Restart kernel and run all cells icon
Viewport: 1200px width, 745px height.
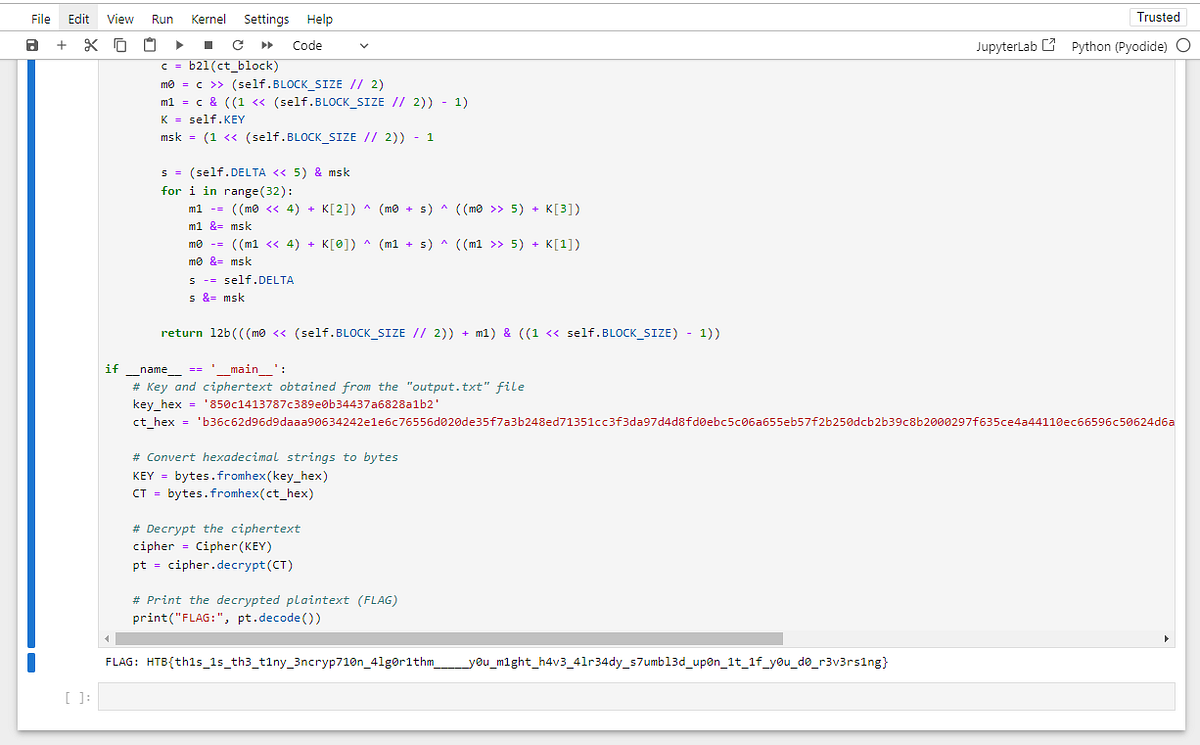267,45
